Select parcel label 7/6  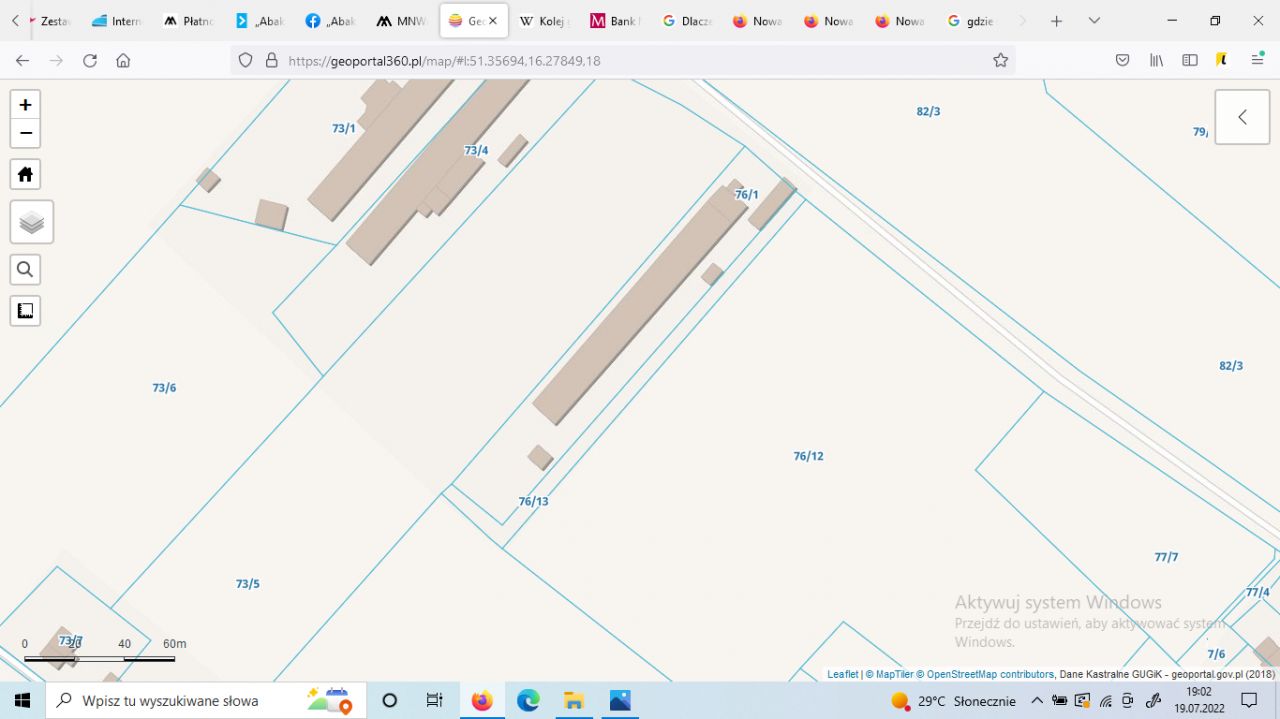click(x=1216, y=654)
